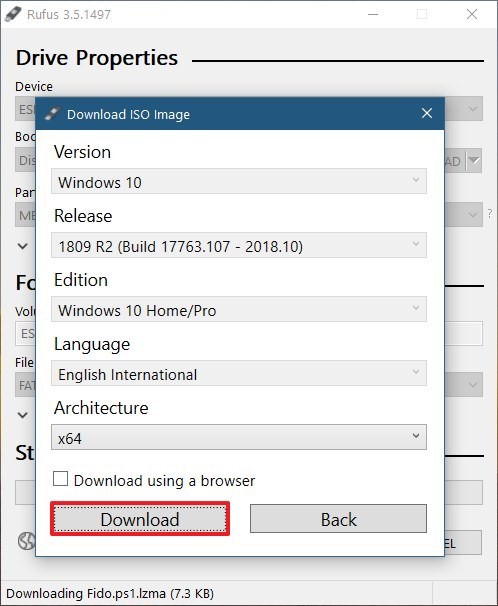Expand advanced format options chevron
498x606 pixels.
[x=23, y=415]
